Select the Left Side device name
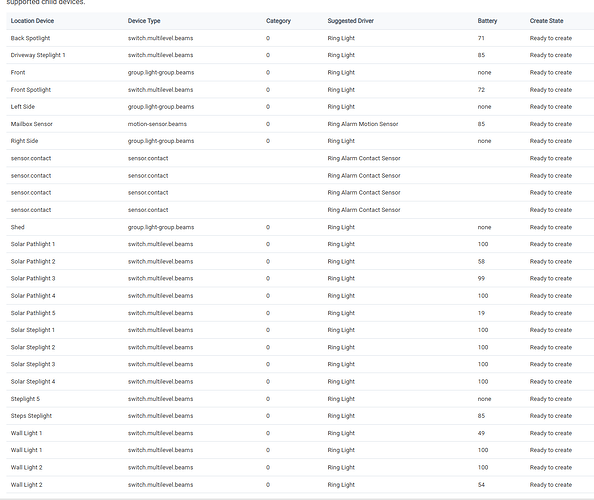 (23, 107)
